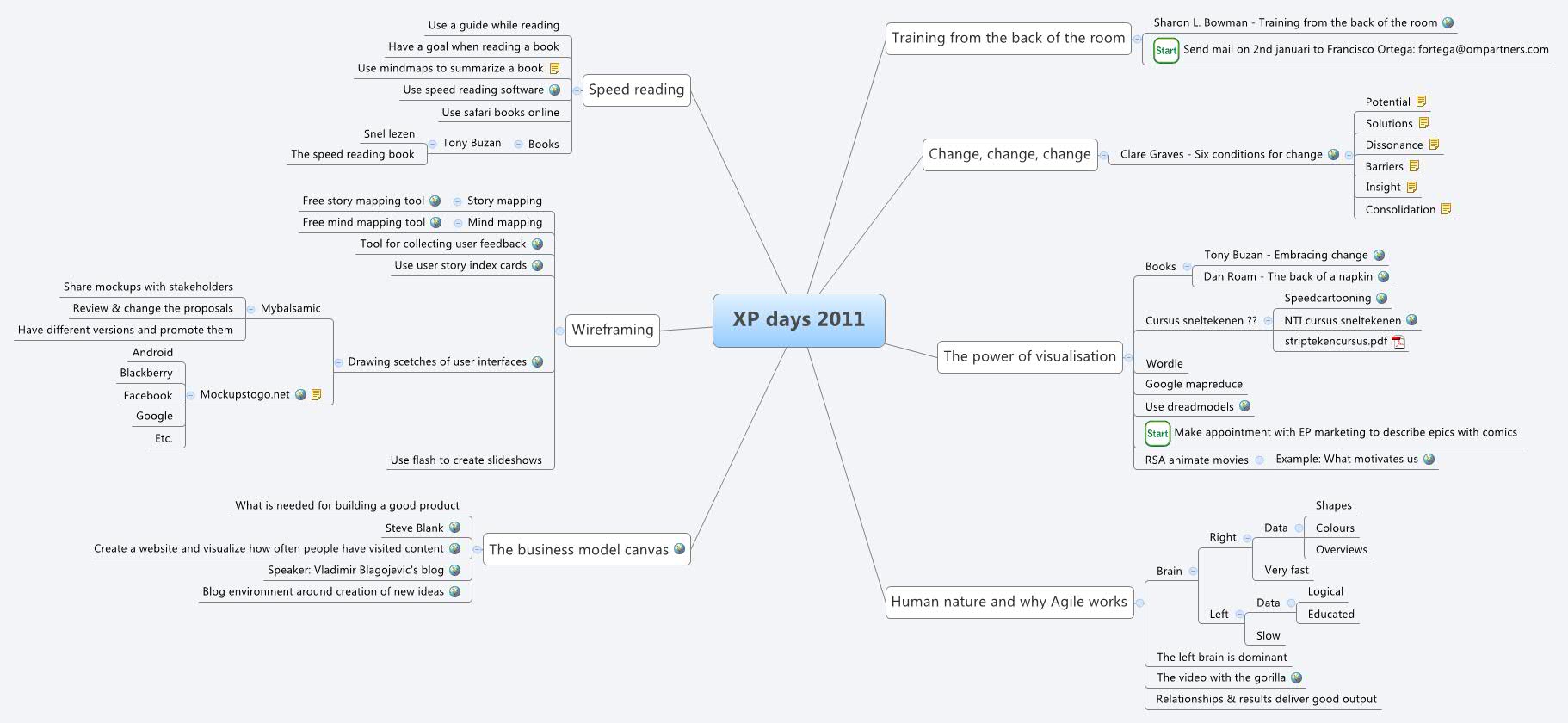Image resolution: width=1568 pixels, height=723 pixels.
Task: Collapse the Story mapping subtopic
Action: pos(457,201)
